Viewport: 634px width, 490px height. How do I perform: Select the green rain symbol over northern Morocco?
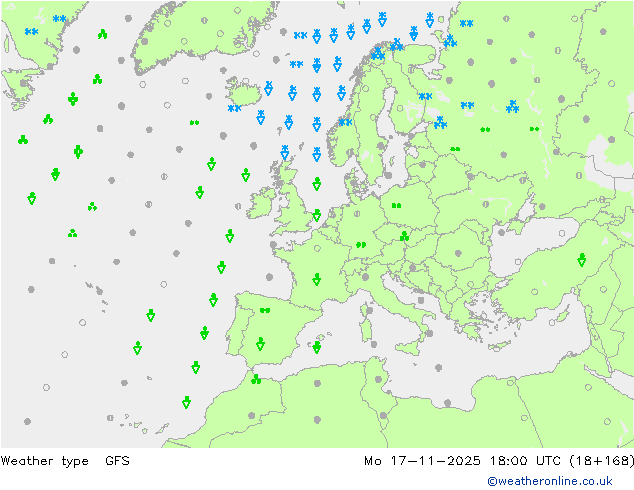(256, 379)
